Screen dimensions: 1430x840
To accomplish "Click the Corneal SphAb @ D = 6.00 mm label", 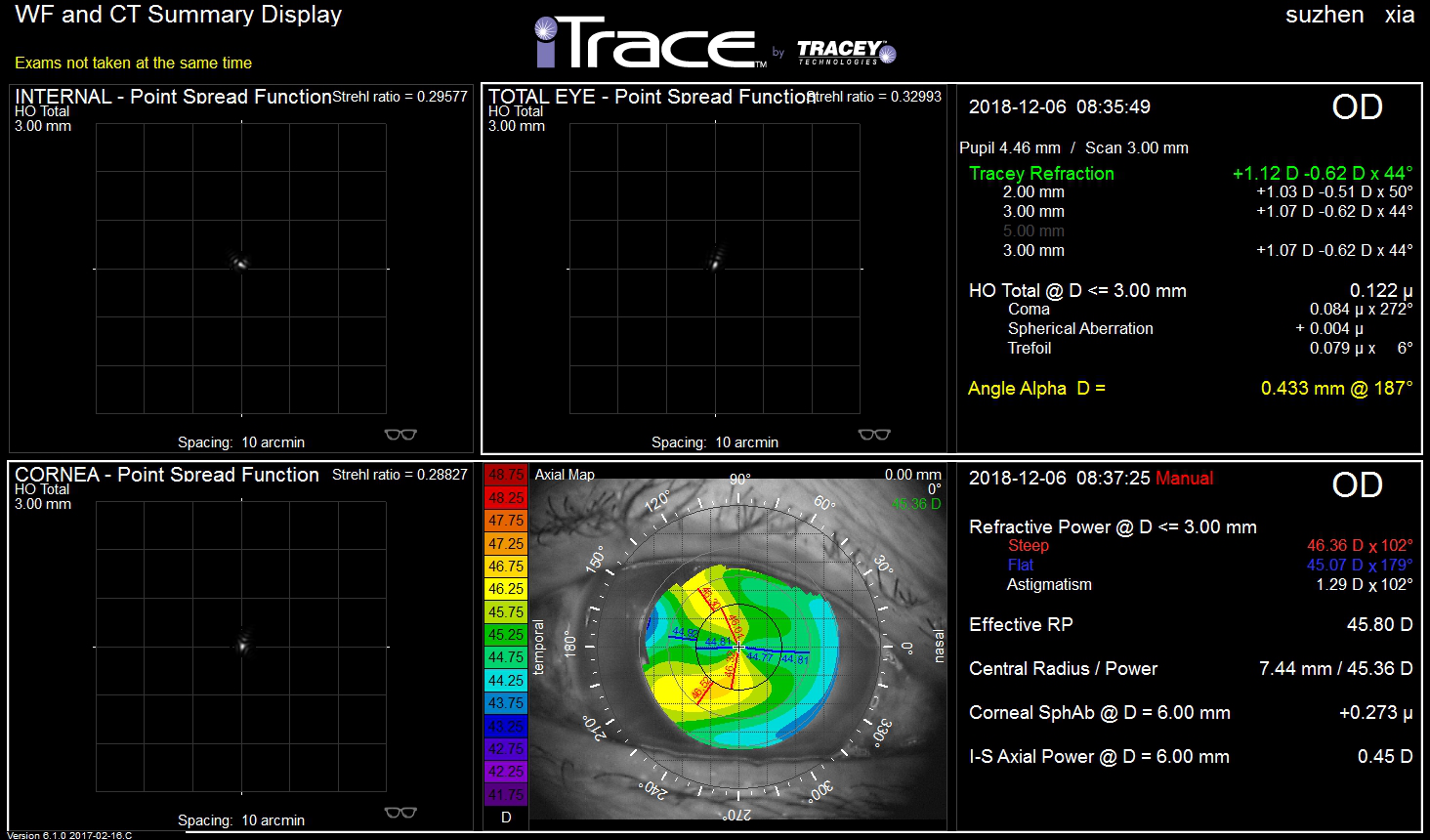I will pyautogui.click(x=1100, y=712).
